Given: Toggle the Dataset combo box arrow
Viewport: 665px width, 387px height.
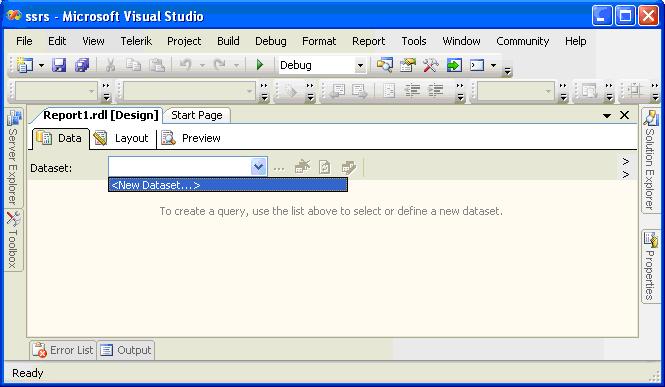Looking at the screenshot, I should (x=258, y=167).
